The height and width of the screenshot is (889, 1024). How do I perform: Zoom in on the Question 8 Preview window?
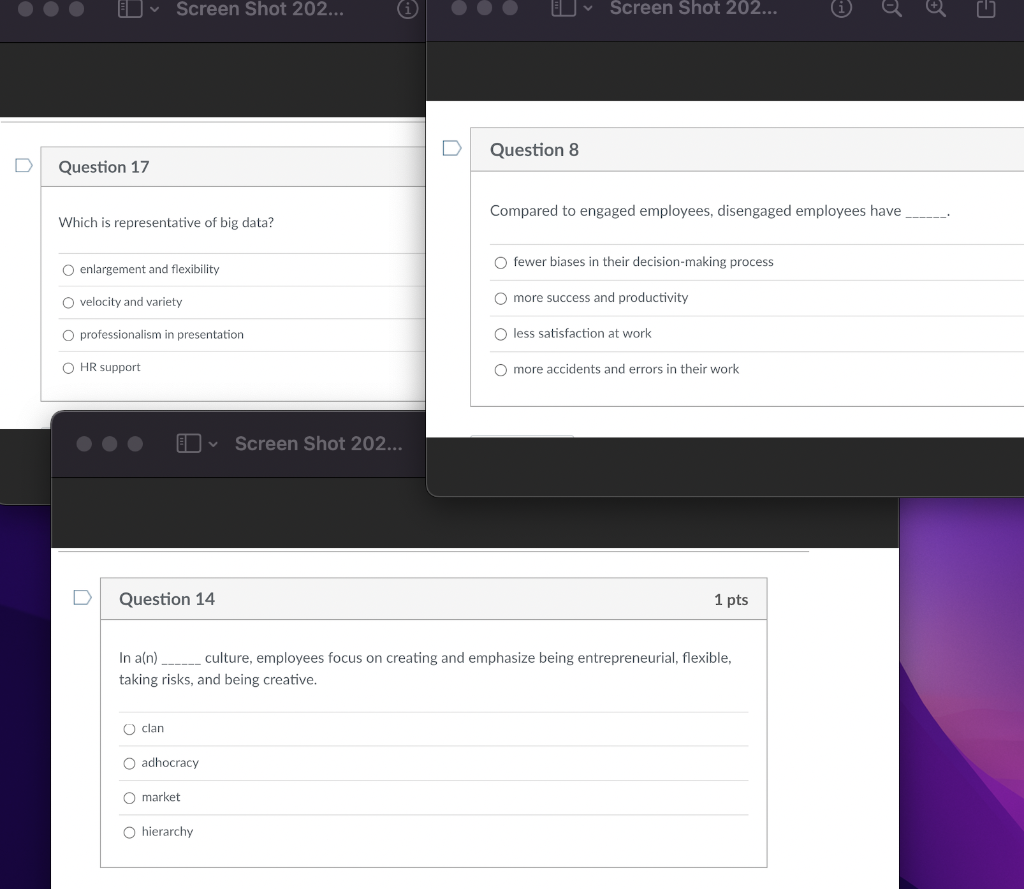[x=935, y=8]
